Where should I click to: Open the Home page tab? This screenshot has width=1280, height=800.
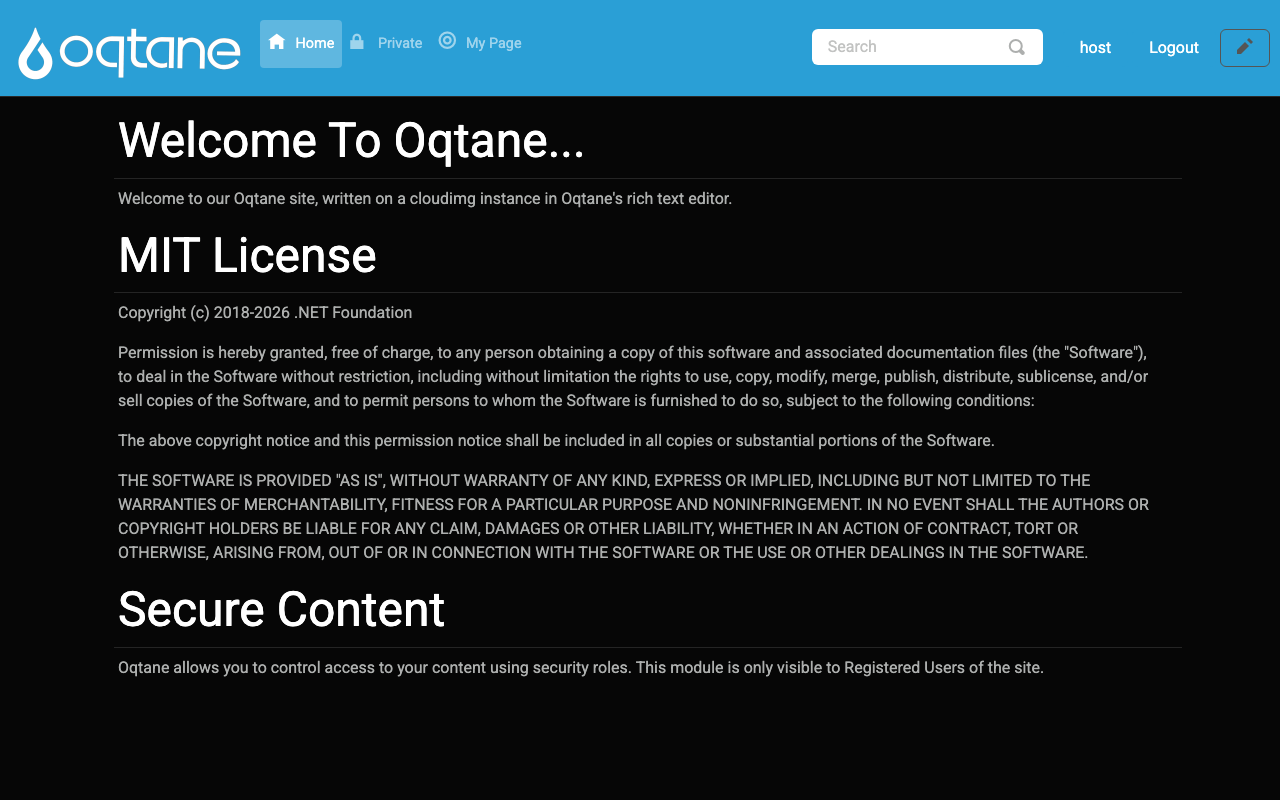(301, 44)
